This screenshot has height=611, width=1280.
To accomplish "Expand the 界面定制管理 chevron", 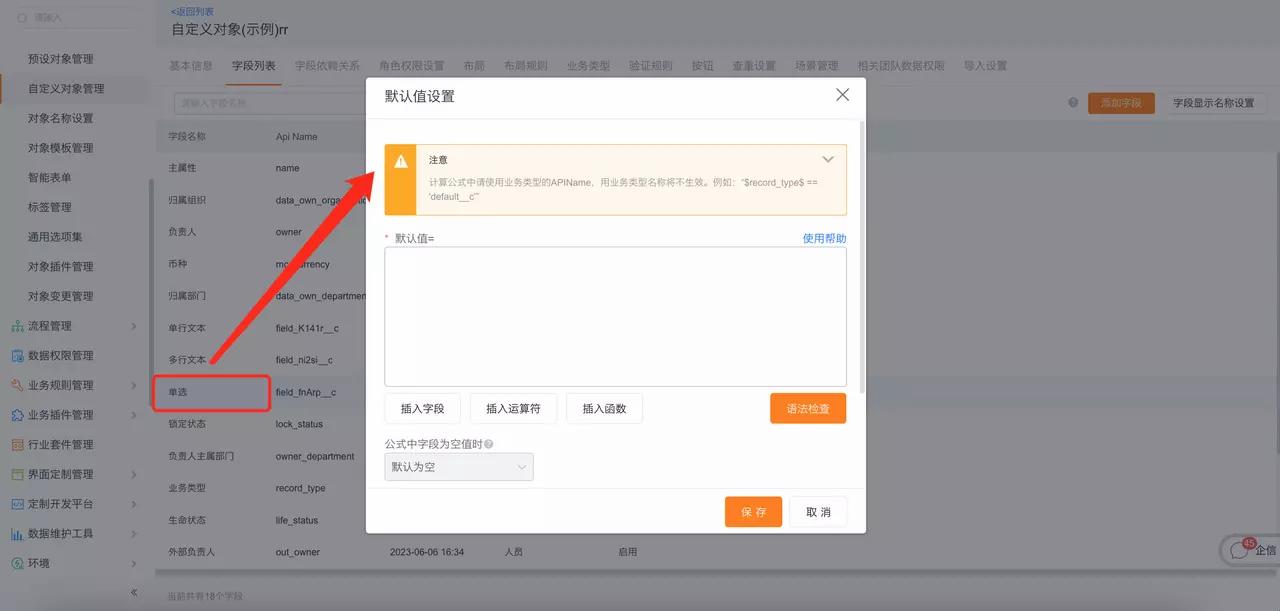I will 134,474.
